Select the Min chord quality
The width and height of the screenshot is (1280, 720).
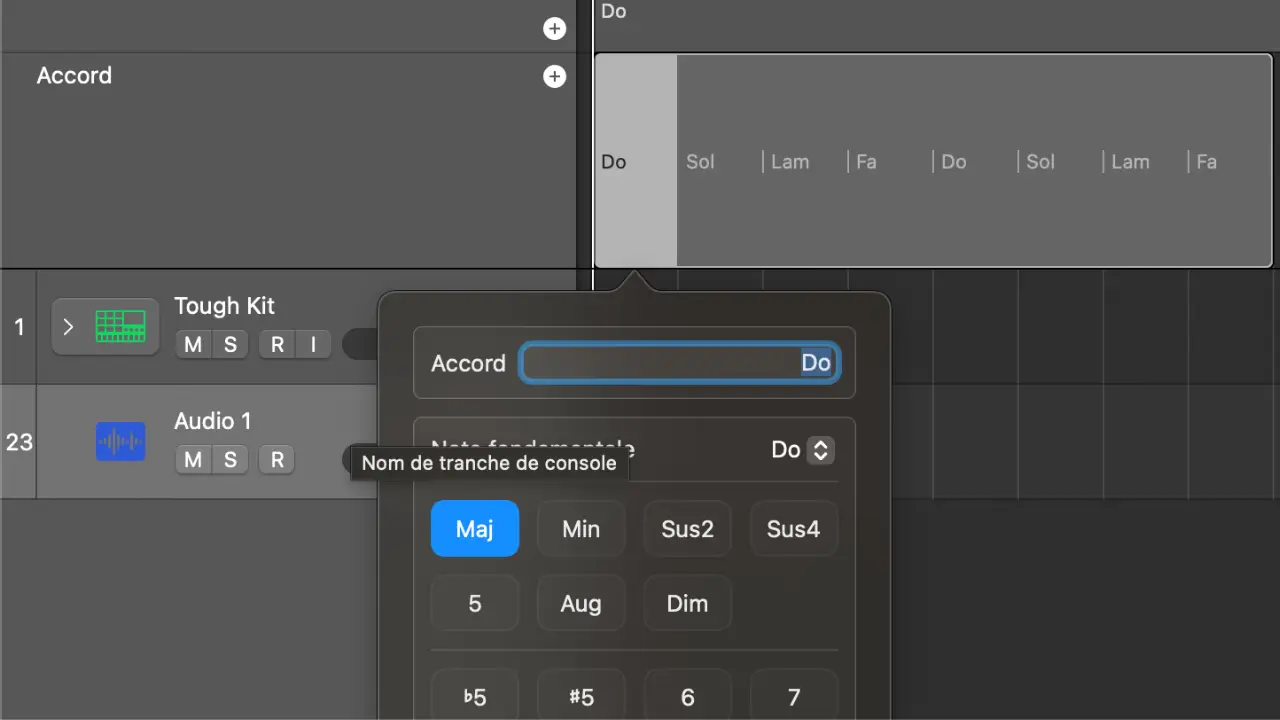tap(581, 529)
